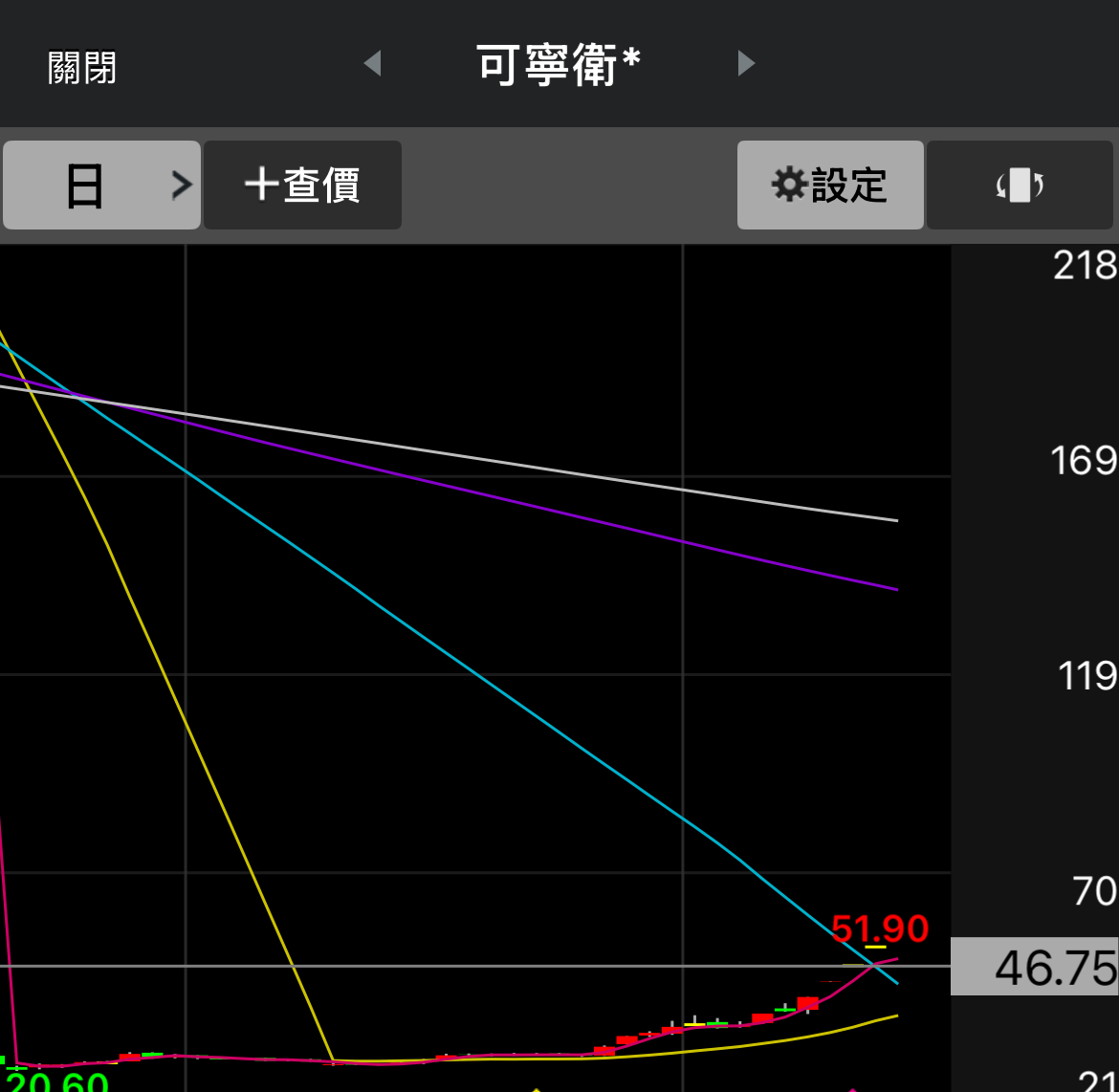Viewport: 1119px width, 1092px height.
Task: Click the 218 price axis label
Action: coord(1086,266)
